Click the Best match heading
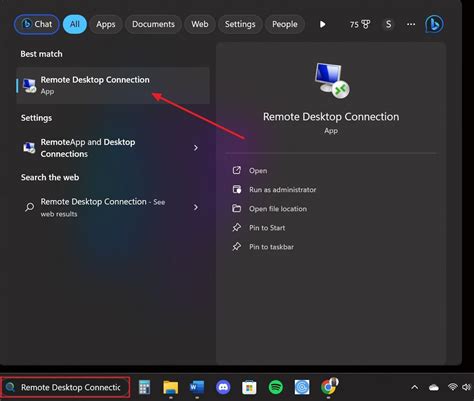Viewport: 474px width, 401px height. pos(41,54)
